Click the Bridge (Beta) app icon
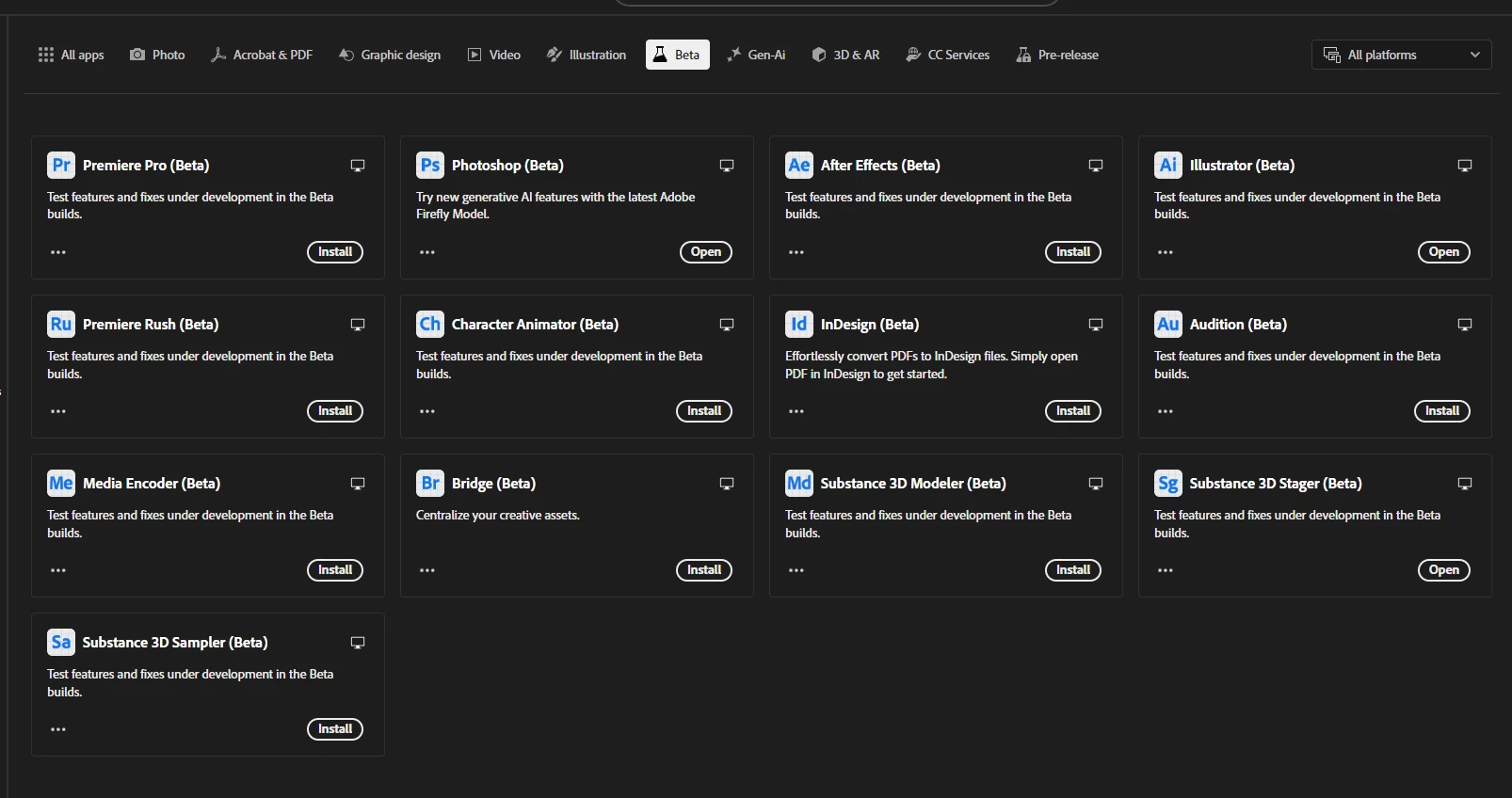Screen dimensions: 1512x798 (430, 483)
